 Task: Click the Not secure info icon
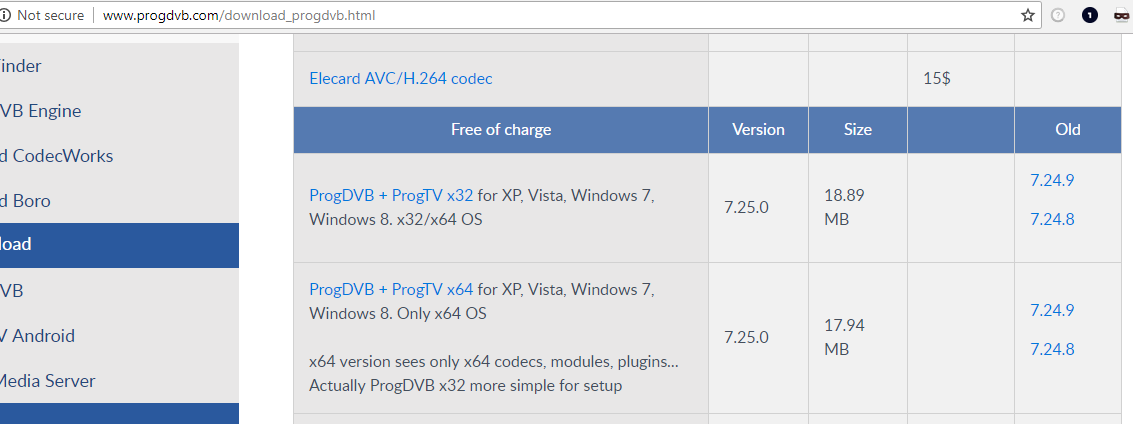[5, 15]
